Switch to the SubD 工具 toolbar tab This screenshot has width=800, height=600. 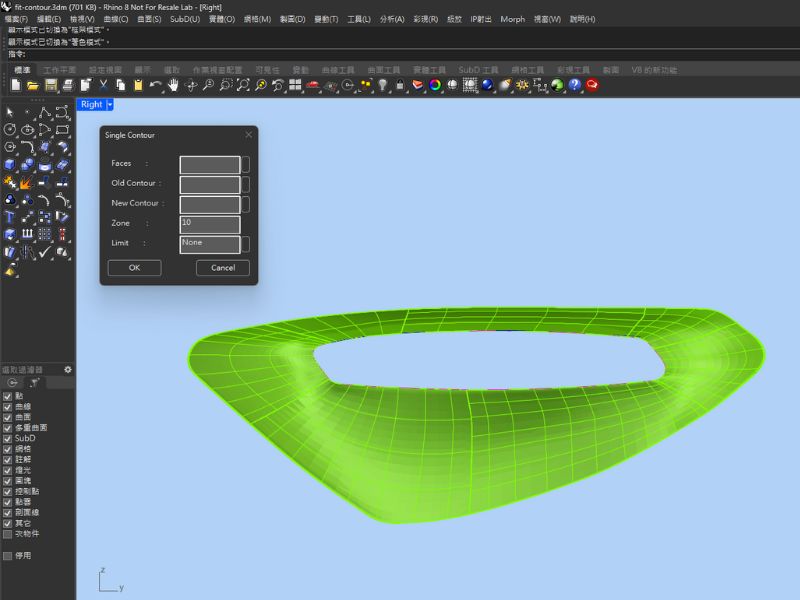click(478, 70)
